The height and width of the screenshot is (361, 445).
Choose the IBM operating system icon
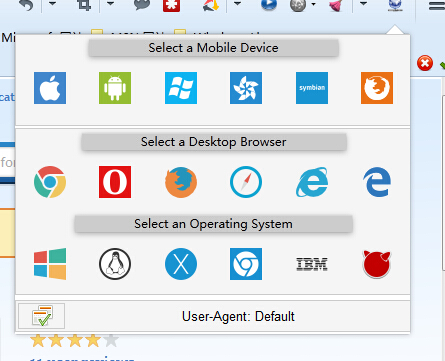312,264
